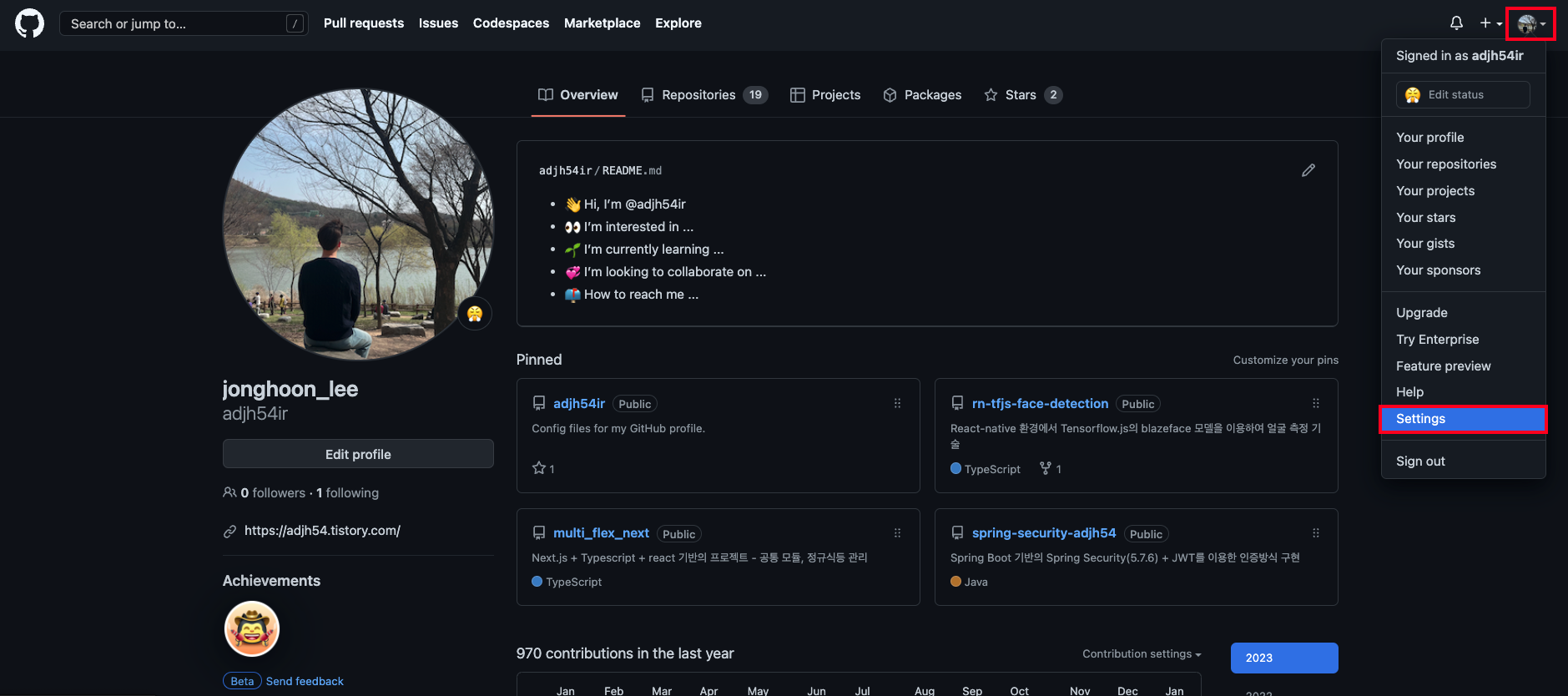
Task: Select Try Enterprise from user menu
Action: click(1464, 340)
